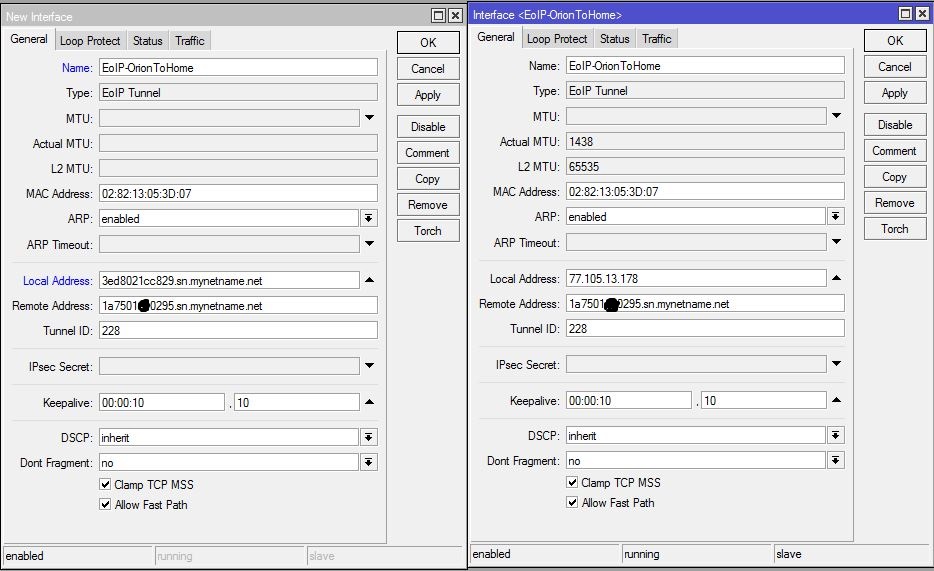Viewport: 934px width, 571px height.
Task: Click Remove in New Interface window
Action: [x=428, y=205]
